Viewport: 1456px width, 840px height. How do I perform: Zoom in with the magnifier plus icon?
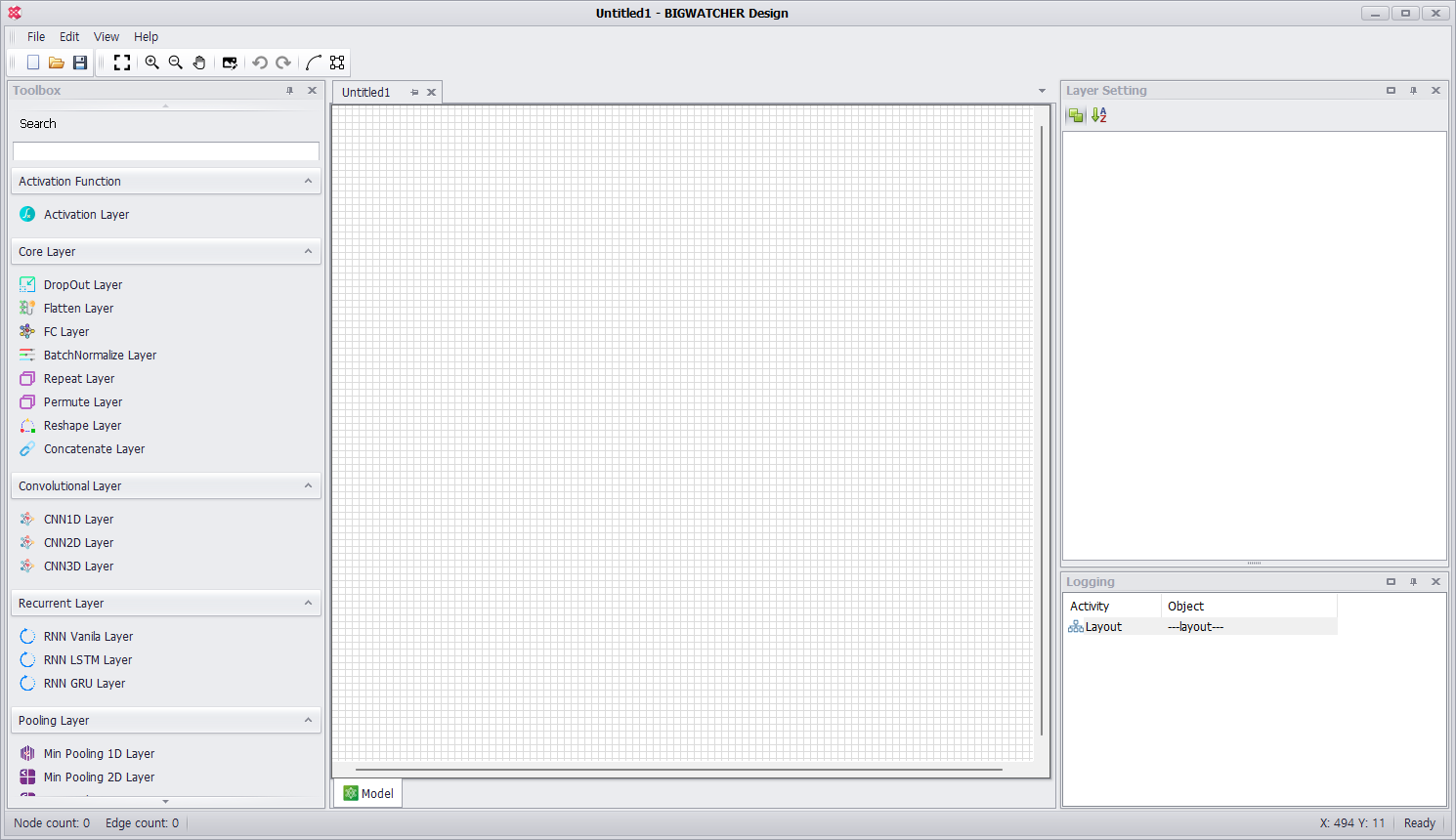(152, 63)
